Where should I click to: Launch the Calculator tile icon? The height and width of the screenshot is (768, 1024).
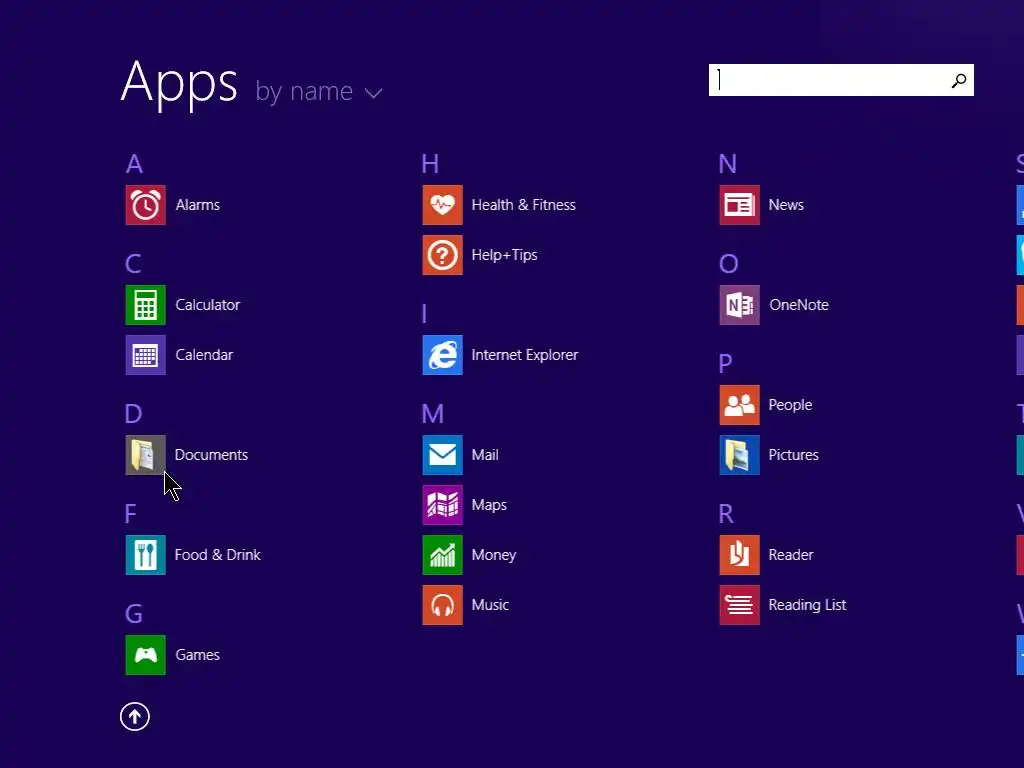click(x=145, y=305)
